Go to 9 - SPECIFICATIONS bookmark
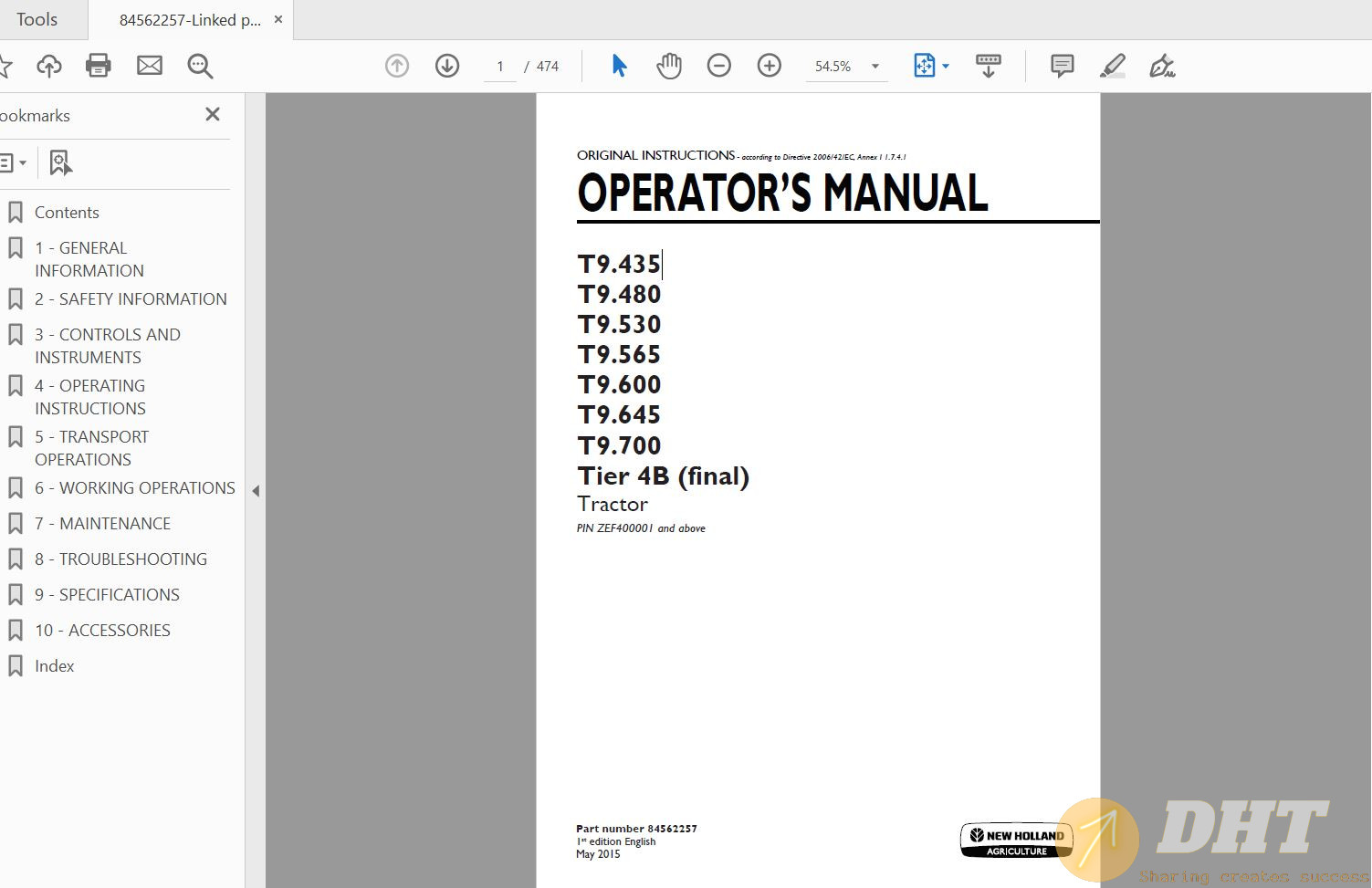Viewport: 1372px width, 888px height. (107, 594)
